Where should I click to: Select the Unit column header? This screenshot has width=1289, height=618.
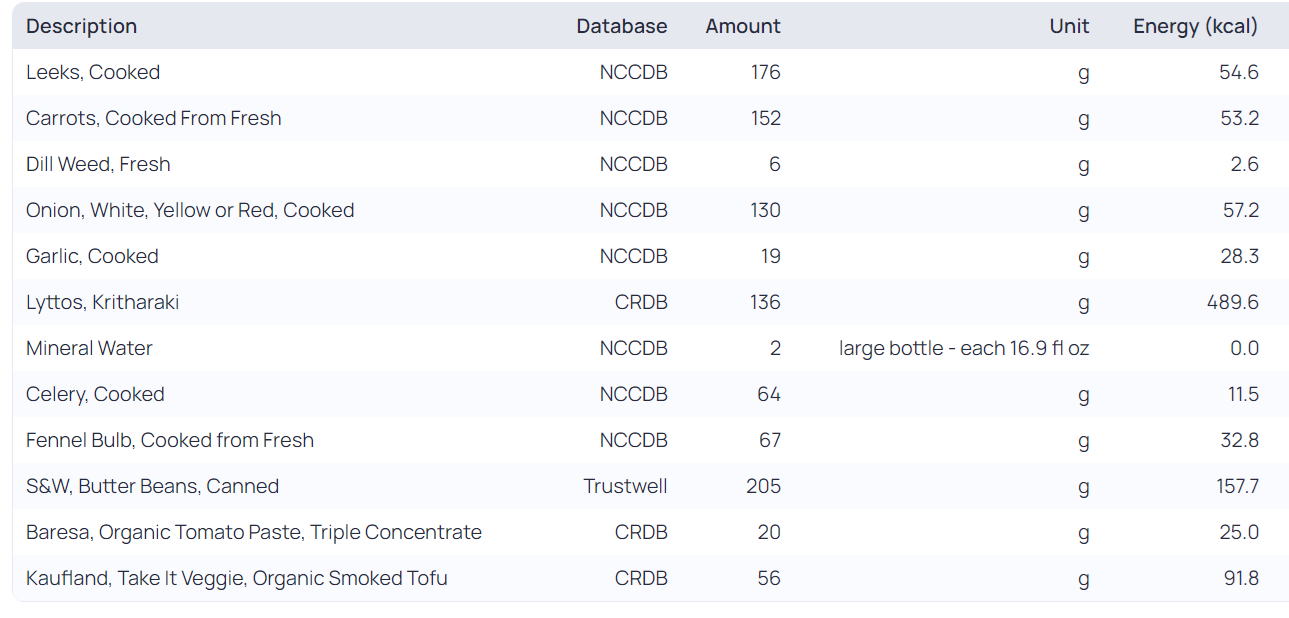[1069, 26]
